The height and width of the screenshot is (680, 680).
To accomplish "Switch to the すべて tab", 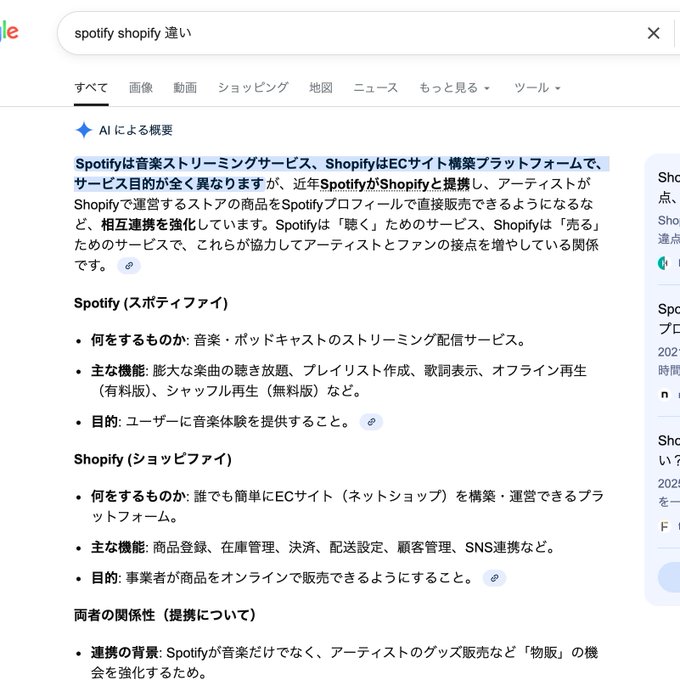I will [x=91, y=88].
